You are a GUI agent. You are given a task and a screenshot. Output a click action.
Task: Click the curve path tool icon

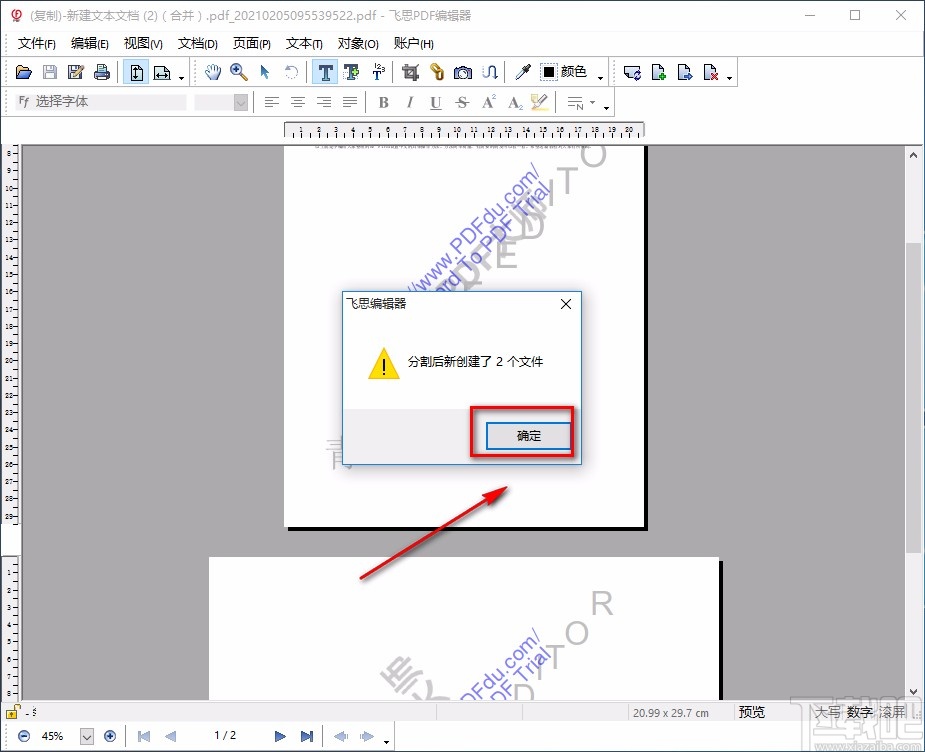tap(490, 73)
